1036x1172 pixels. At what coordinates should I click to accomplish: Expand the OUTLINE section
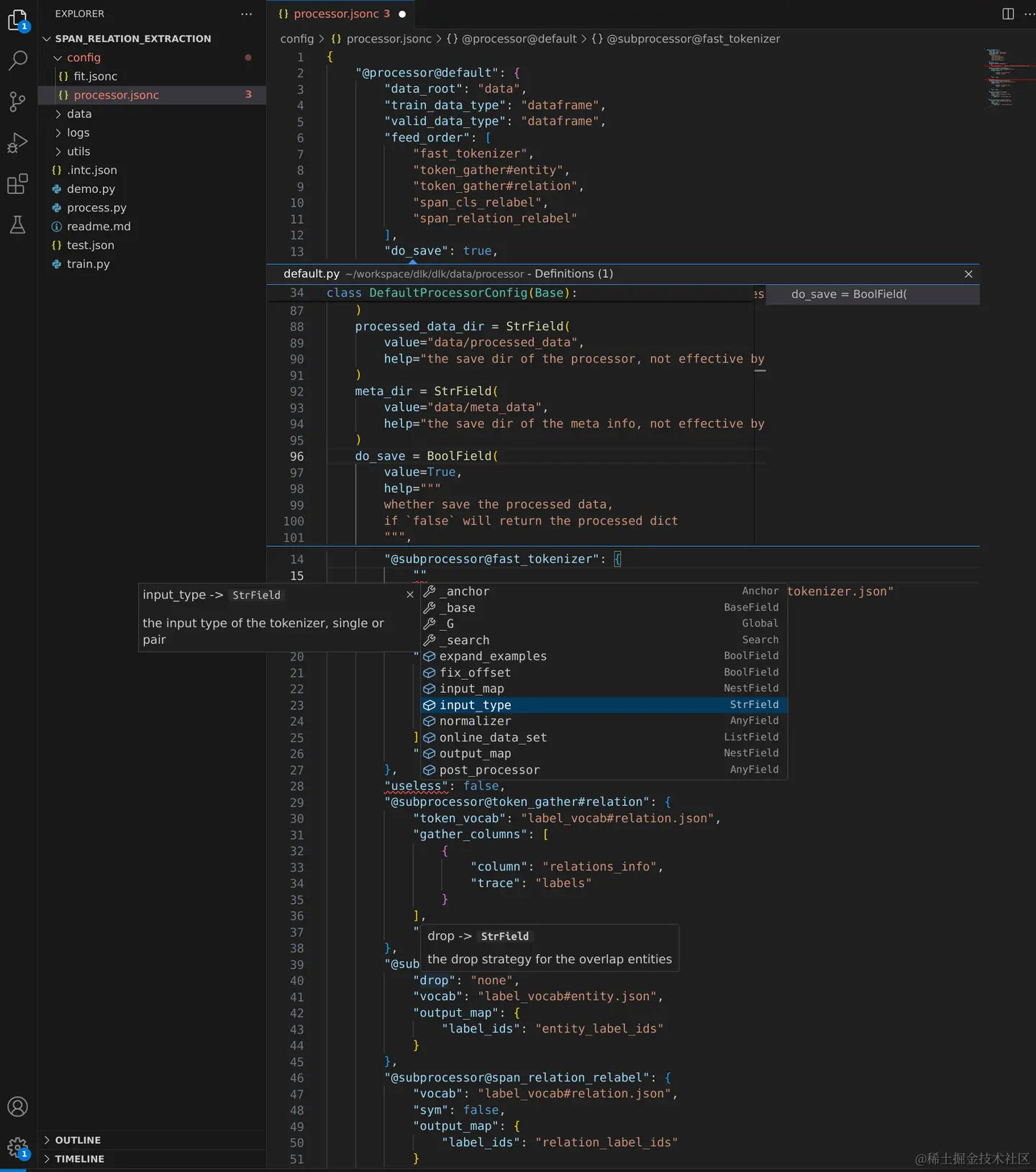point(152,1140)
